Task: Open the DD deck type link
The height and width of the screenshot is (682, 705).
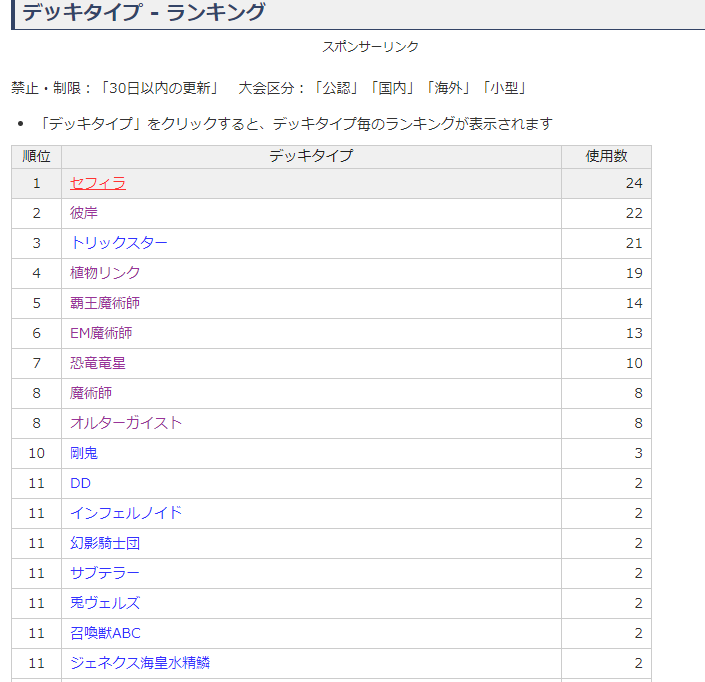Action: coord(80,483)
